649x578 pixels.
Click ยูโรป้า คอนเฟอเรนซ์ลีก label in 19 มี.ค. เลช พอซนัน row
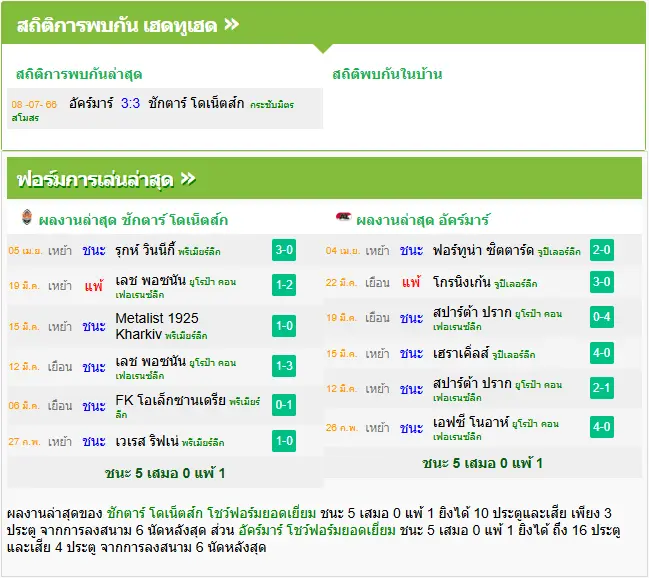click(x=176, y=288)
